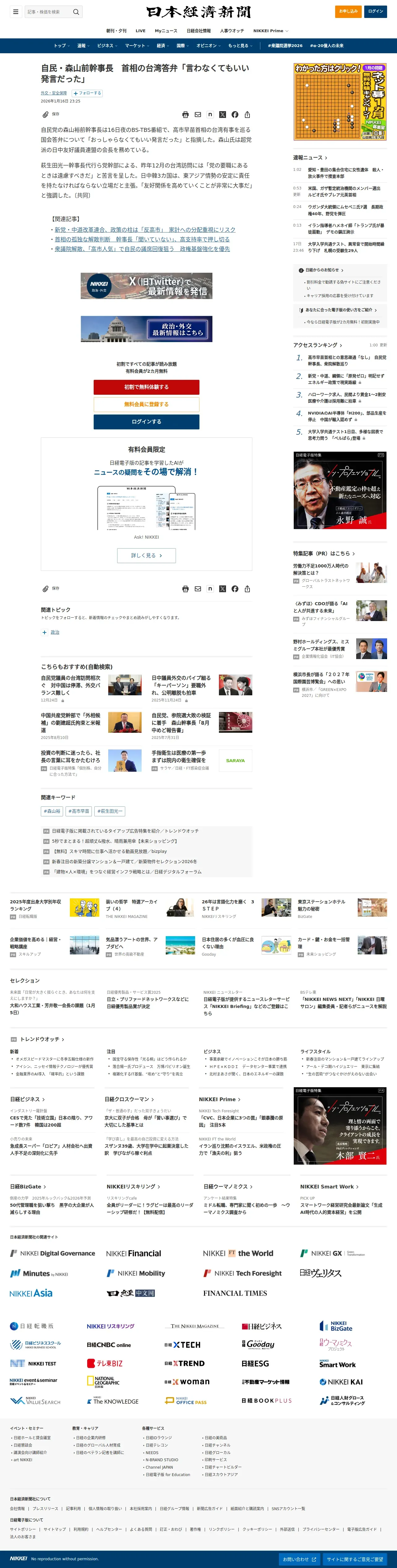
Task: Open the 政治・外交 最新情報はこちら banner
Action: click(x=147, y=329)
